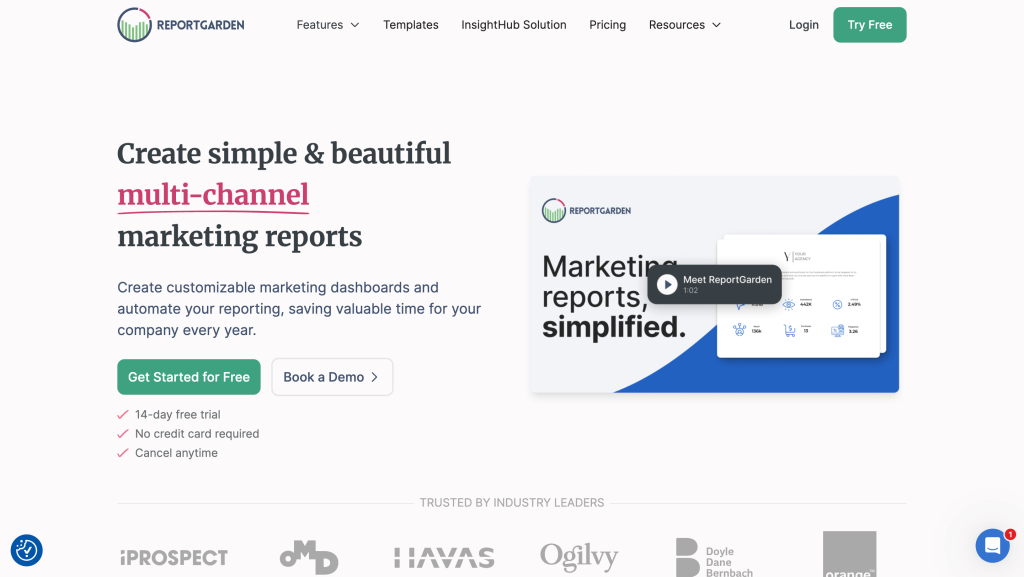
Task: Click the ReportGarden logo inside video thumbnail
Action: (x=586, y=210)
